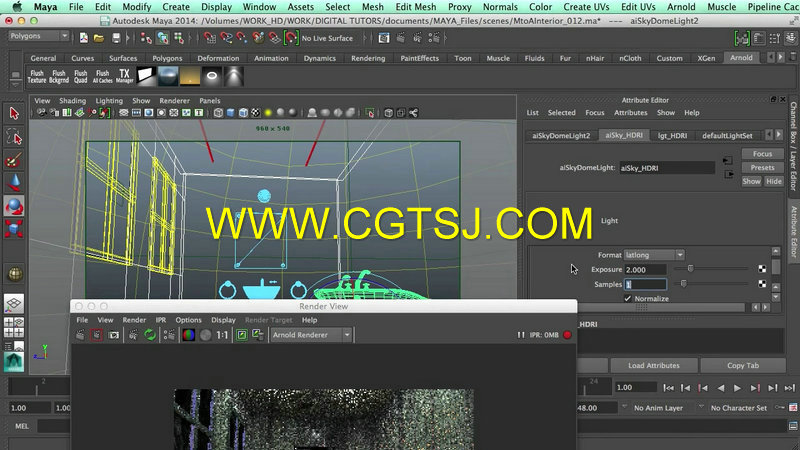Select the arrow Select tool
This screenshot has width=800, height=450.
coord(14,113)
